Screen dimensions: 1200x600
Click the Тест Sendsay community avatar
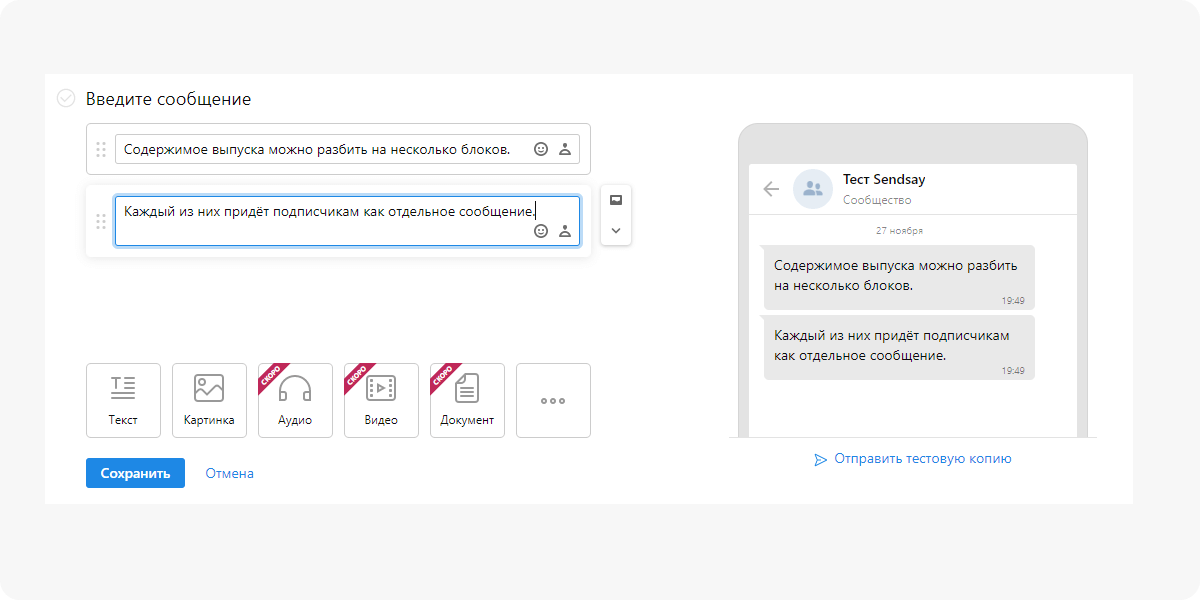(813, 188)
